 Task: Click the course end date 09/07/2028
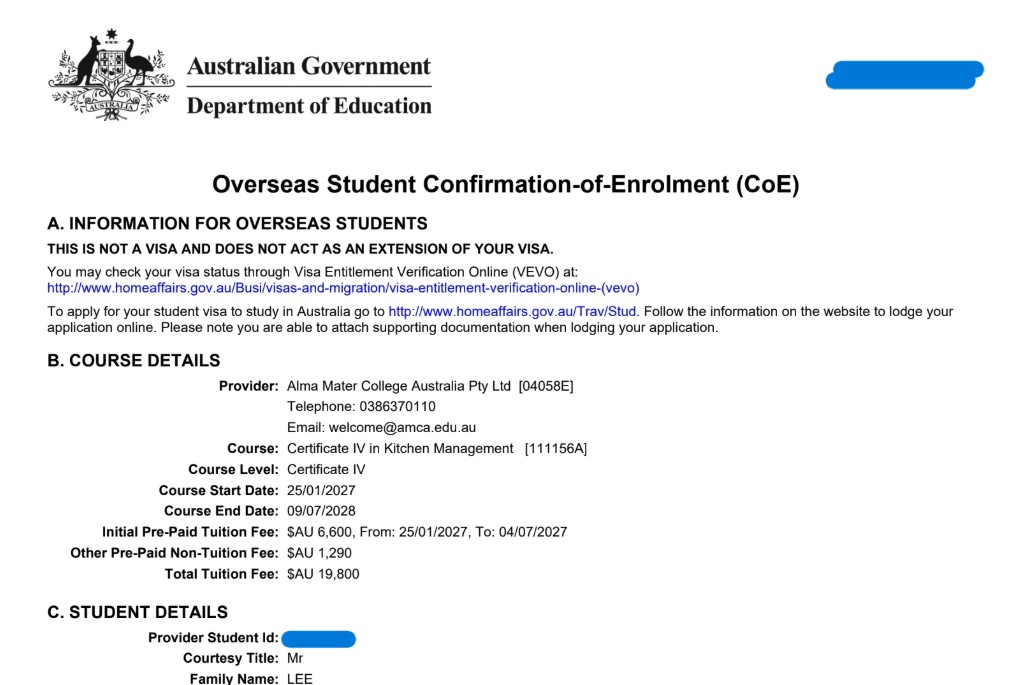click(321, 511)
